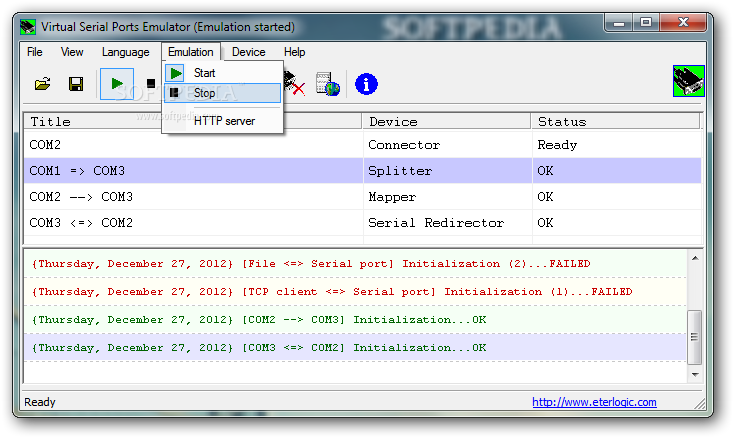Open the View menu
734x438 pixels.
(x=72, y=52)
